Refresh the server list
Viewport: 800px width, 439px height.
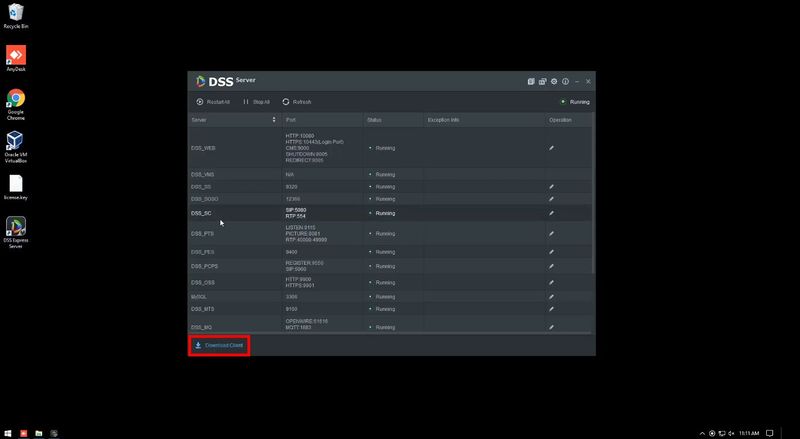point(296,102)
